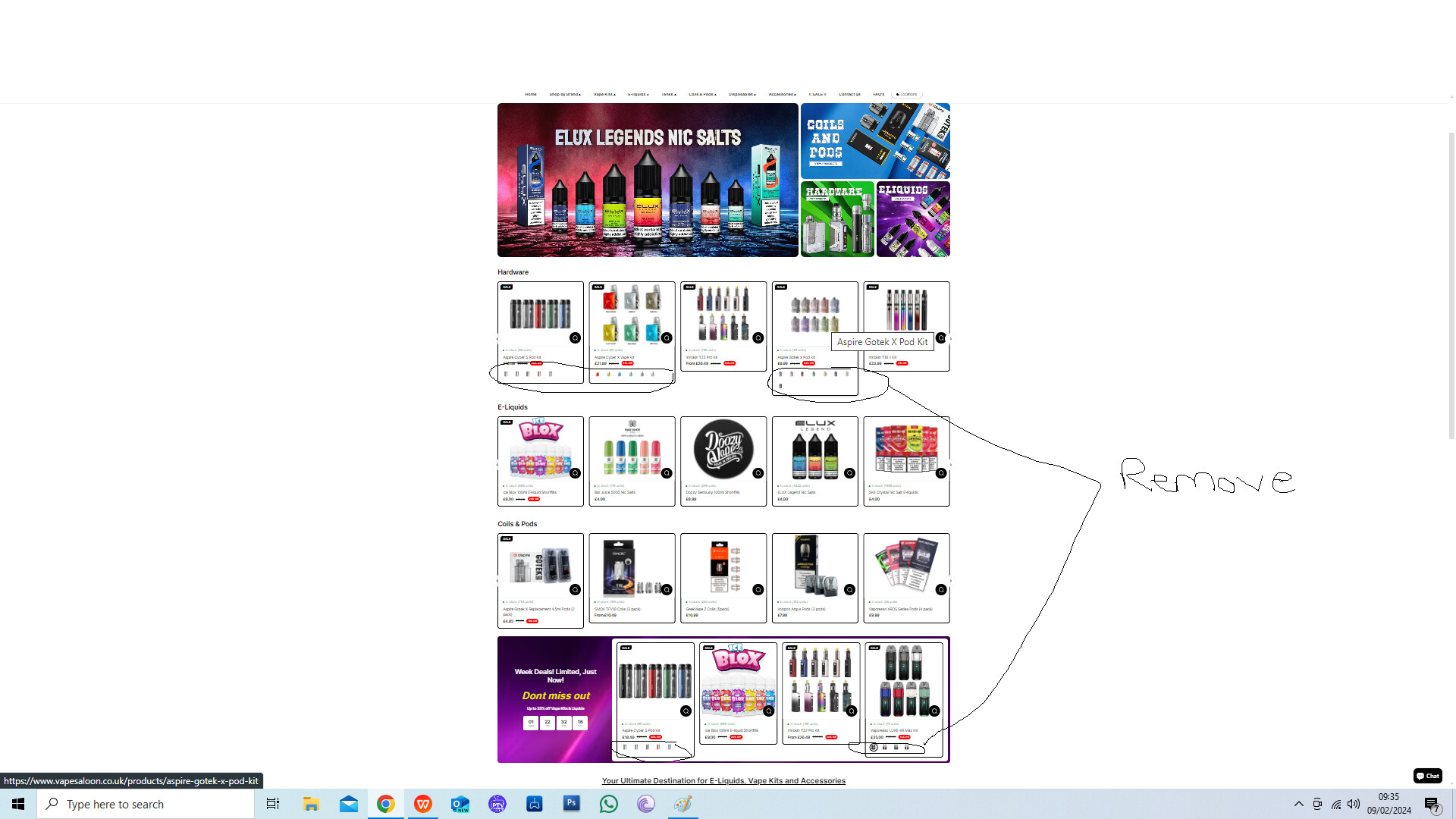Show hidden system tray icons
The width and height of the screenshot is (1456, 819).
coord(1298,804)
